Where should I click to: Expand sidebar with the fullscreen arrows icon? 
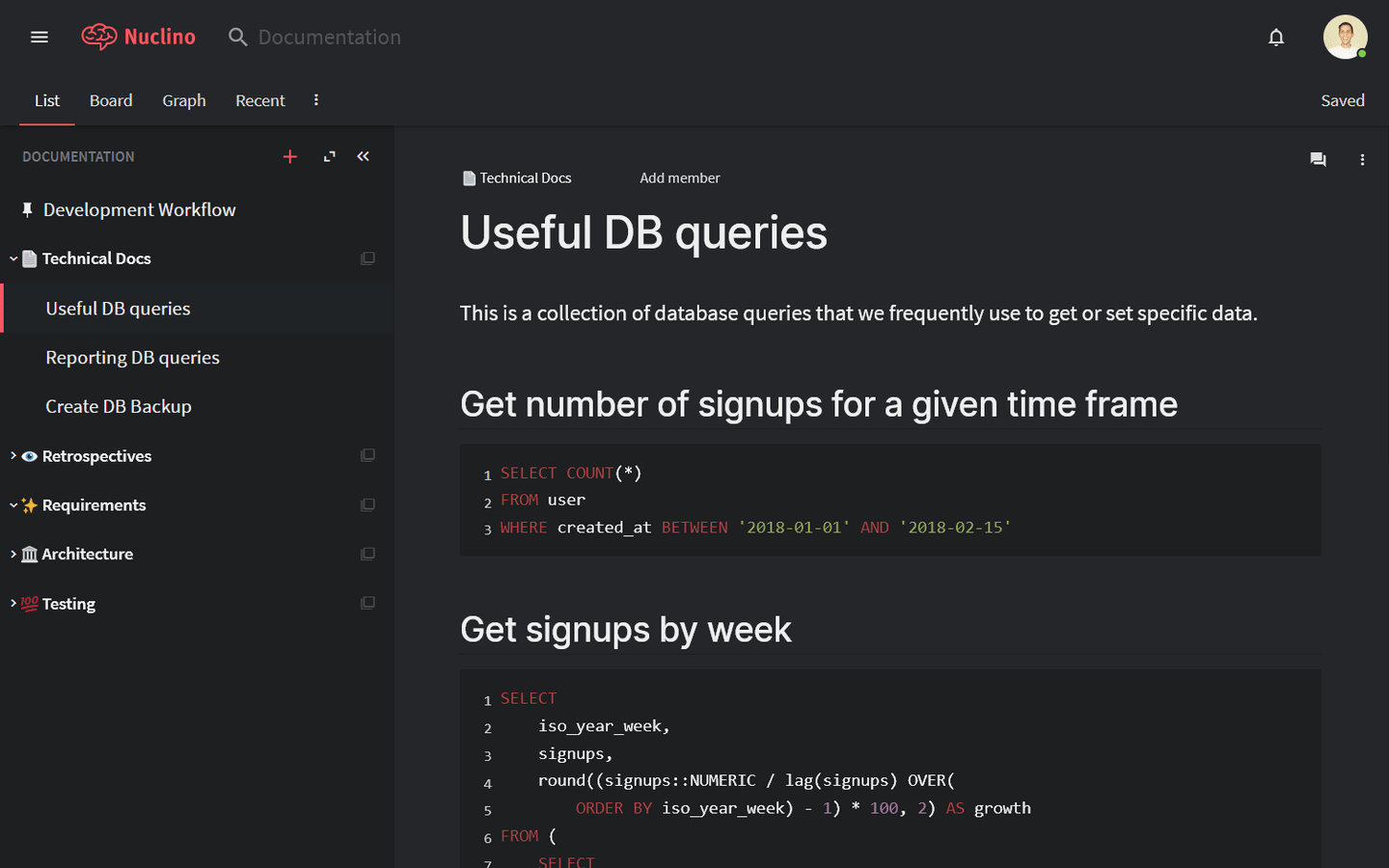coord(330,156)
